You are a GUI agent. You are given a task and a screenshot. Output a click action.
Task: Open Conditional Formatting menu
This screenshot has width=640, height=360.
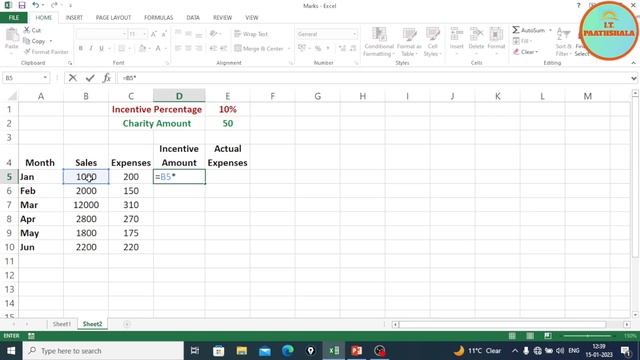(379, 42)
